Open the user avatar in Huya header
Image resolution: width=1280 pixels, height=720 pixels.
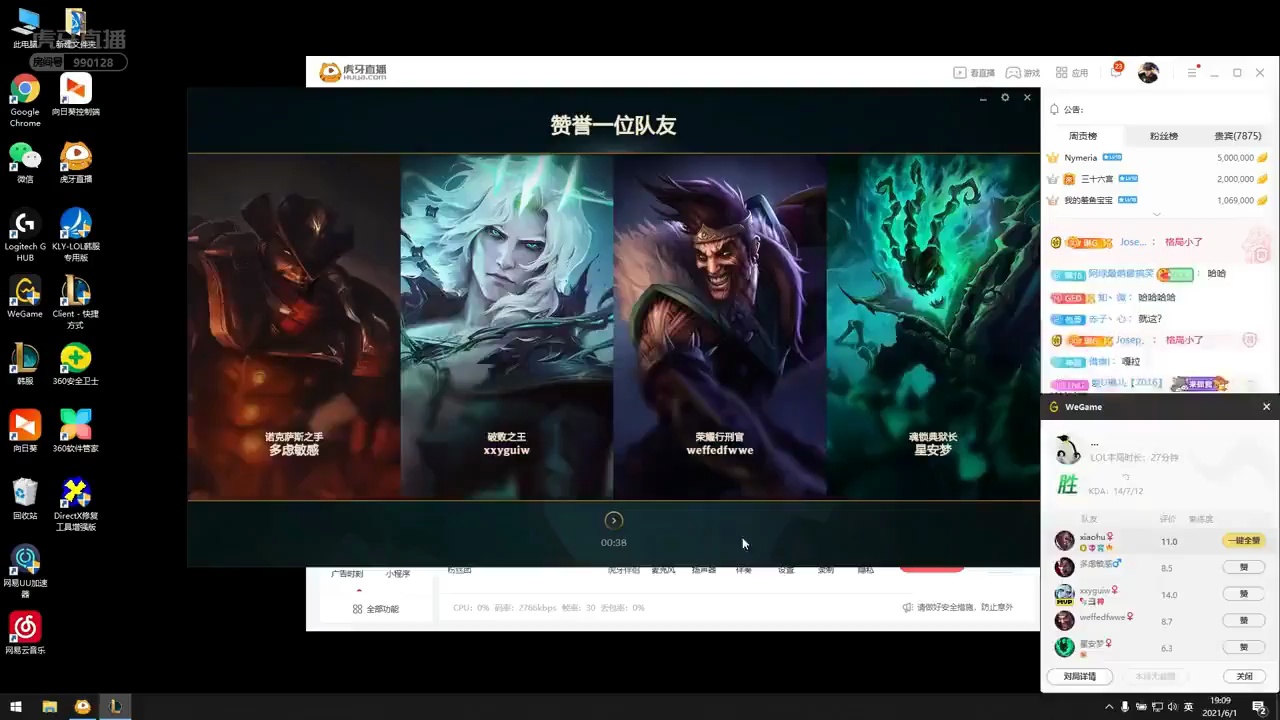pyautogui.click(x=1148, y=73)
